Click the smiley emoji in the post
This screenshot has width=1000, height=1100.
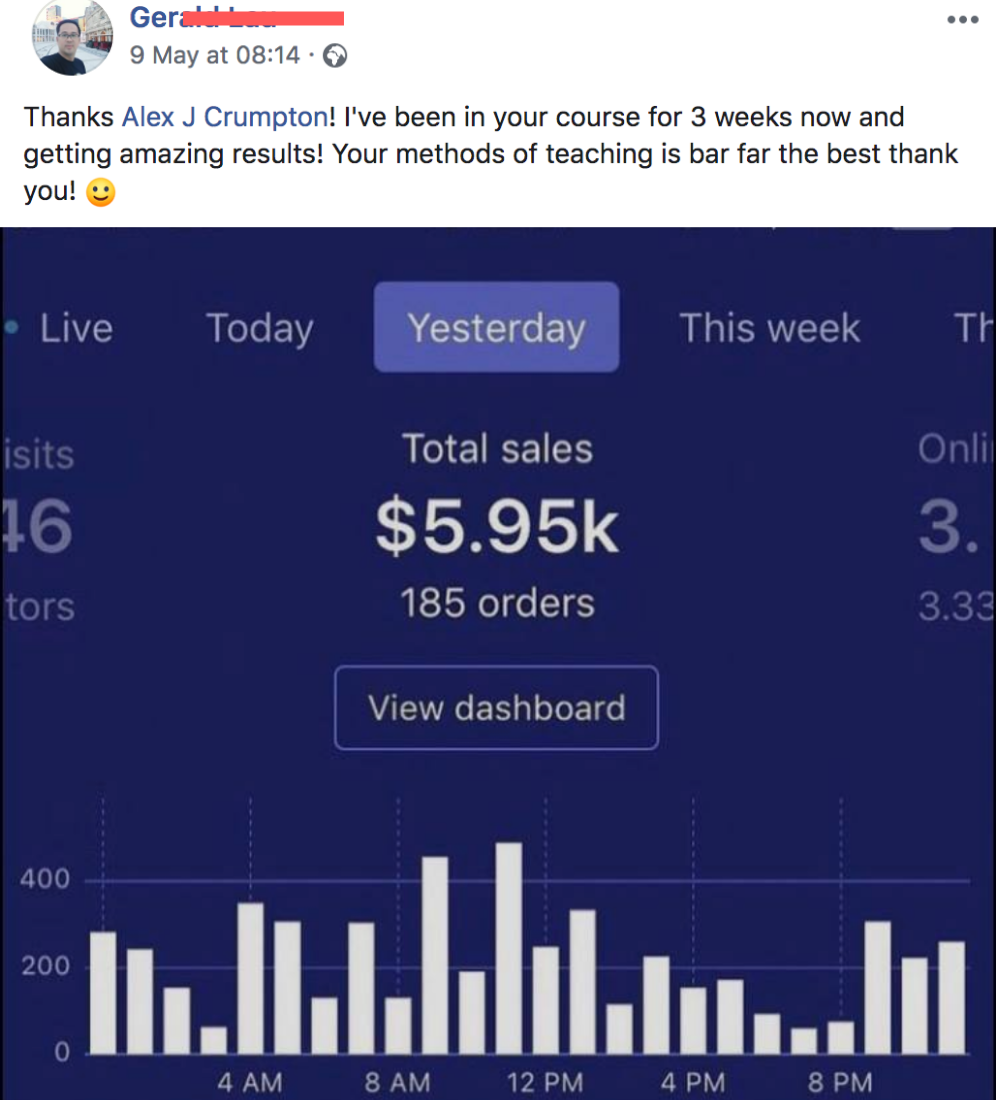100,192
